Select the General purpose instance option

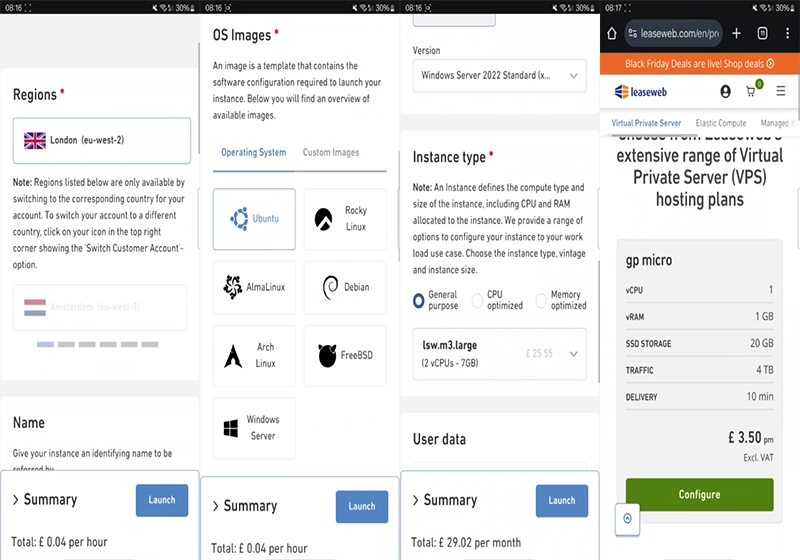click(x=419, y=300)
